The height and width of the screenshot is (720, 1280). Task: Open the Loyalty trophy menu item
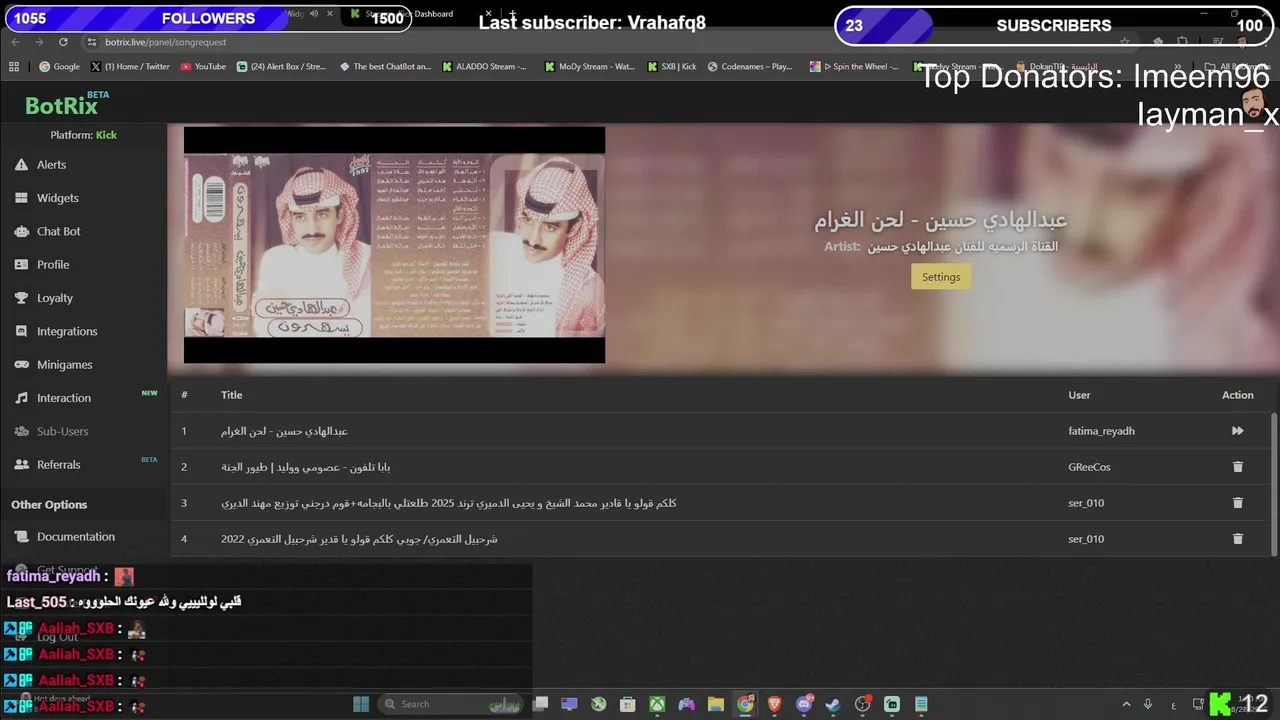(x=54, y=298)
